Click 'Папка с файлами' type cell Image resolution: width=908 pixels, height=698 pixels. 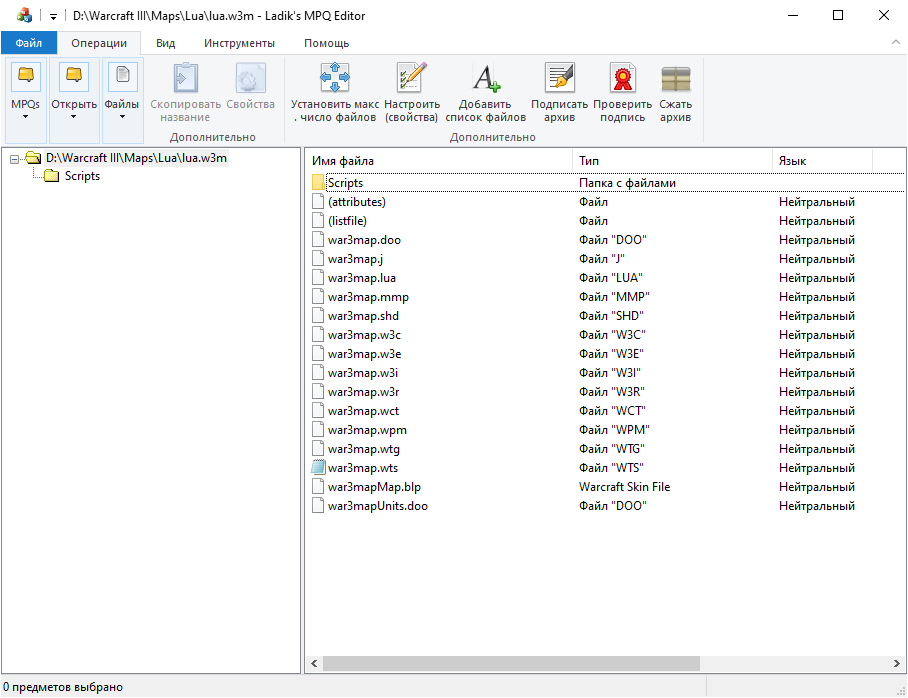[627, 182]
